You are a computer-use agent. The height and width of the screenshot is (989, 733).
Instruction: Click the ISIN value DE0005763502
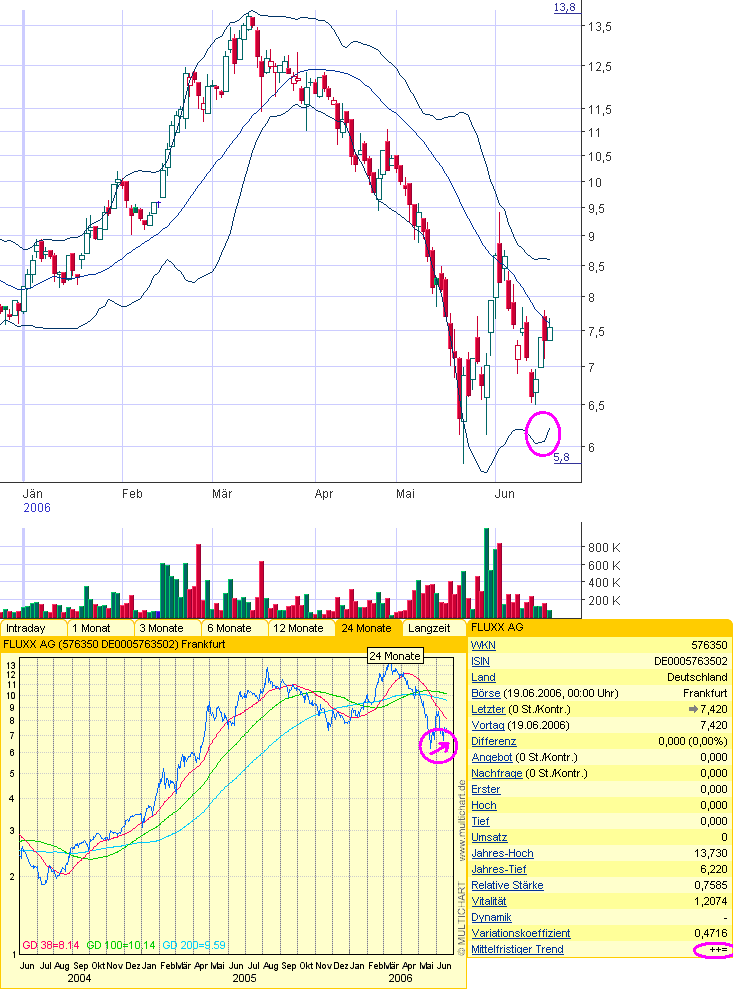(x=691, y=661)
